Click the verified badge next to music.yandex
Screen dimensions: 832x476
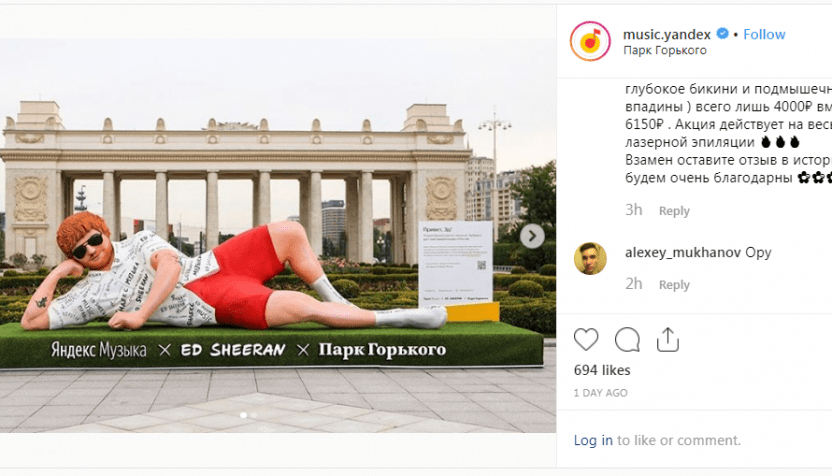tap(722, 33)
